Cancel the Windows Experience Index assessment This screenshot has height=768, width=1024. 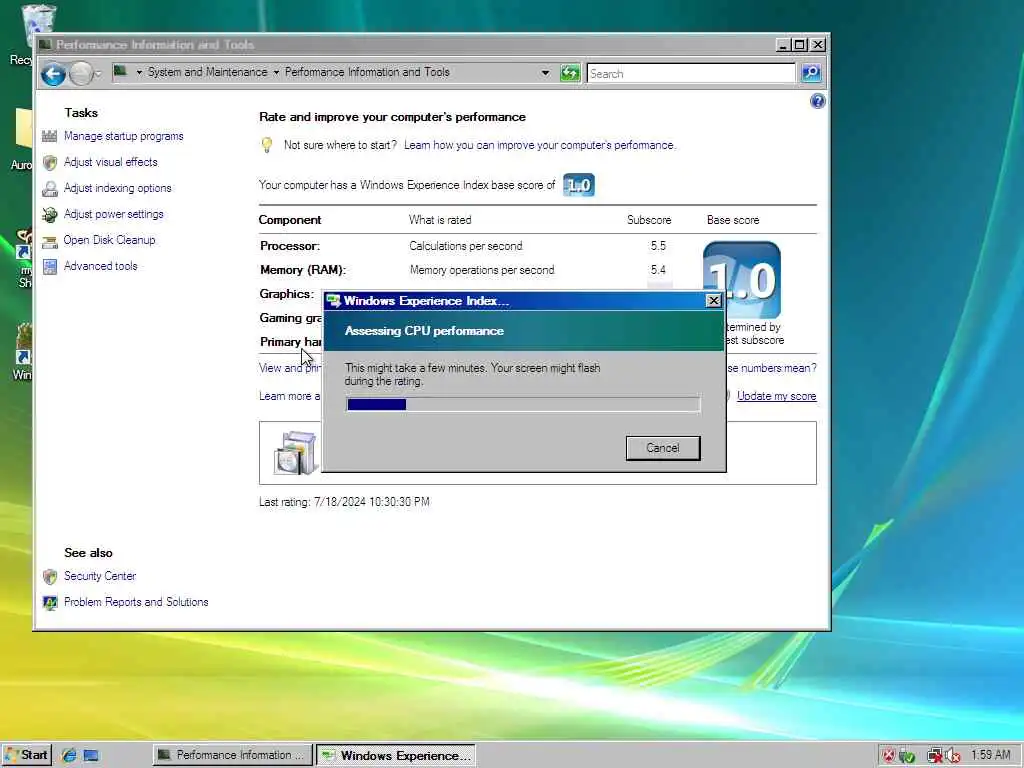pos(663,448)
